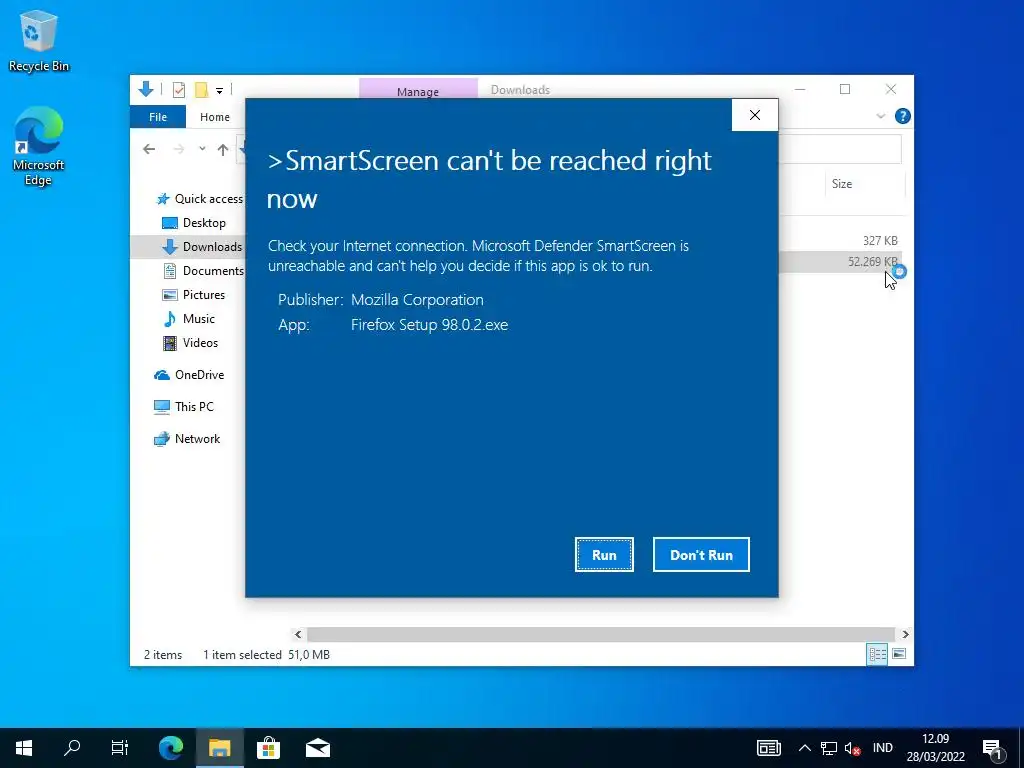Open Customize Quick Access Toolbar dropdown
Image resolution: width=1024 pixels, height=768 pixels.
tap(219, 90)
